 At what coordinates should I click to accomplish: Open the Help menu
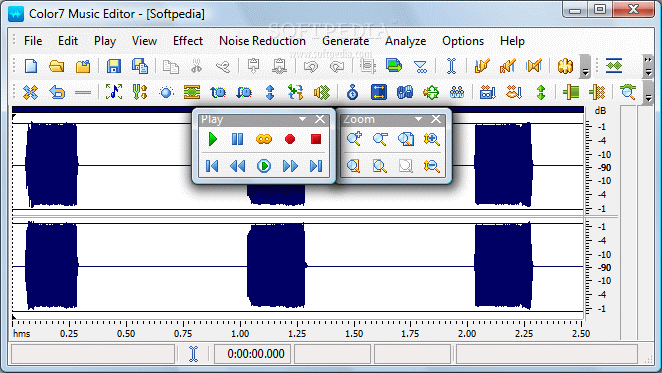pos(512,41)
